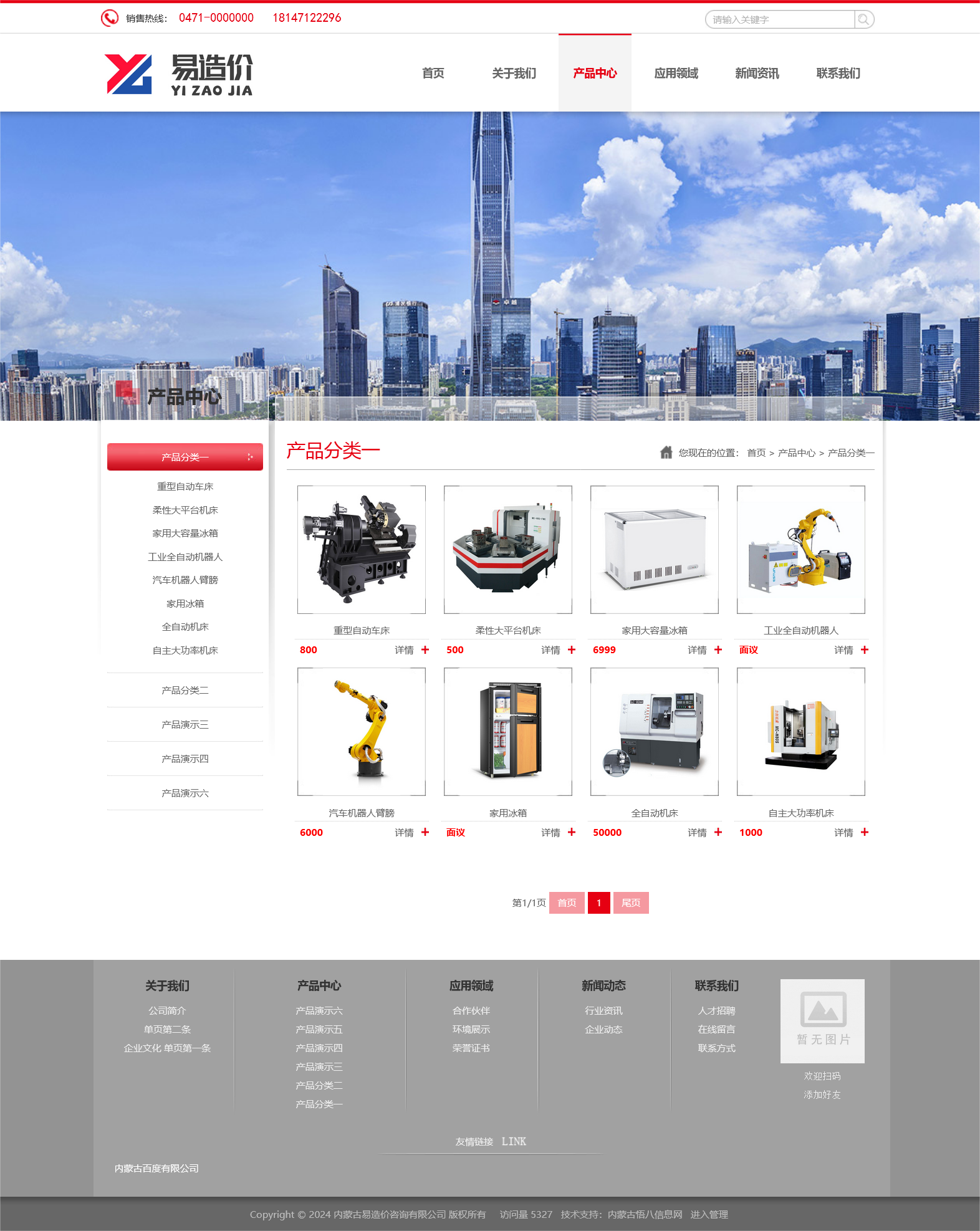980x1231 pixels.
Task: Open the 新闻资讯 navigation menu
Action: 757,74
